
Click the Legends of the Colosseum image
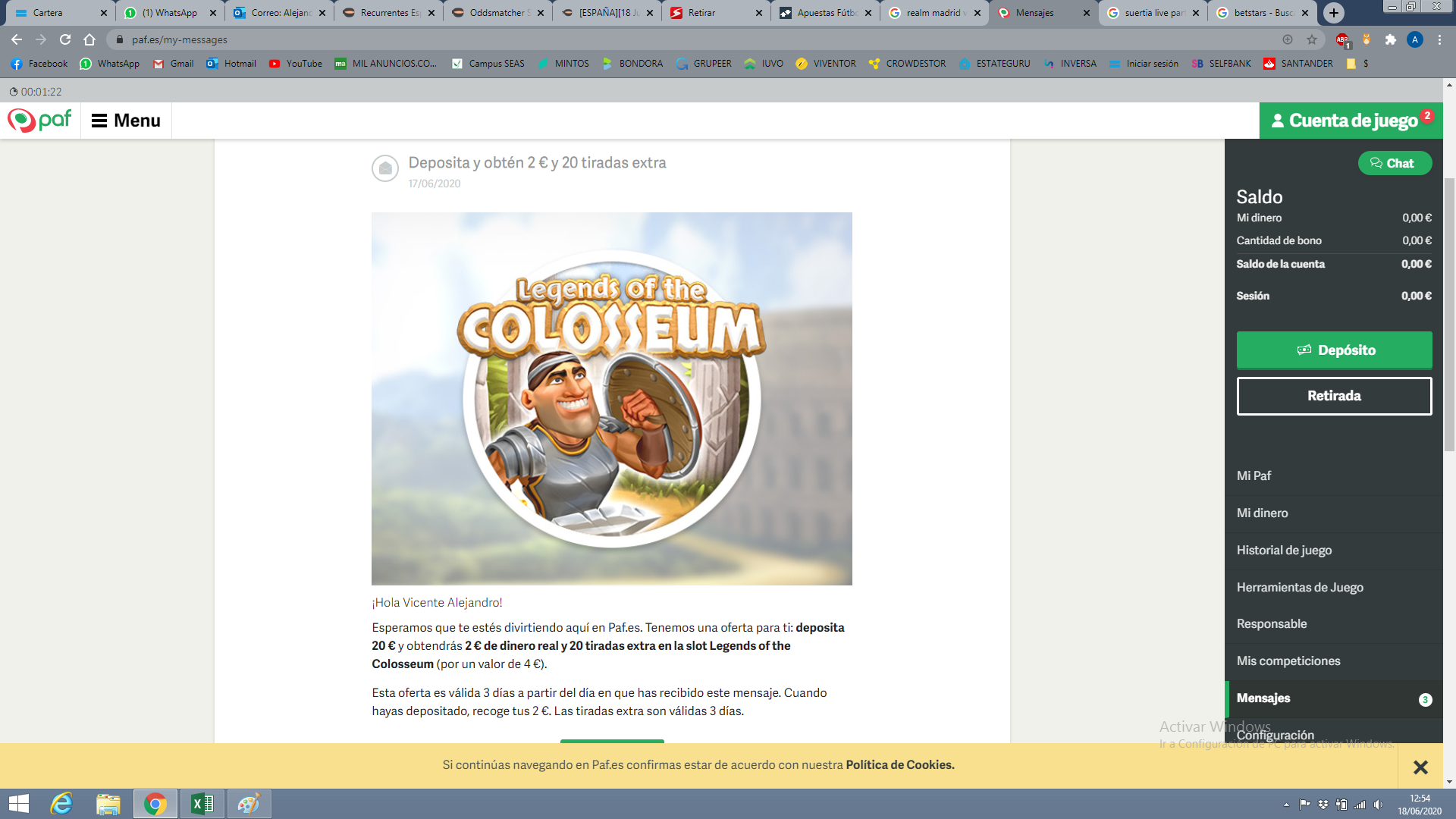click(611, 398)
